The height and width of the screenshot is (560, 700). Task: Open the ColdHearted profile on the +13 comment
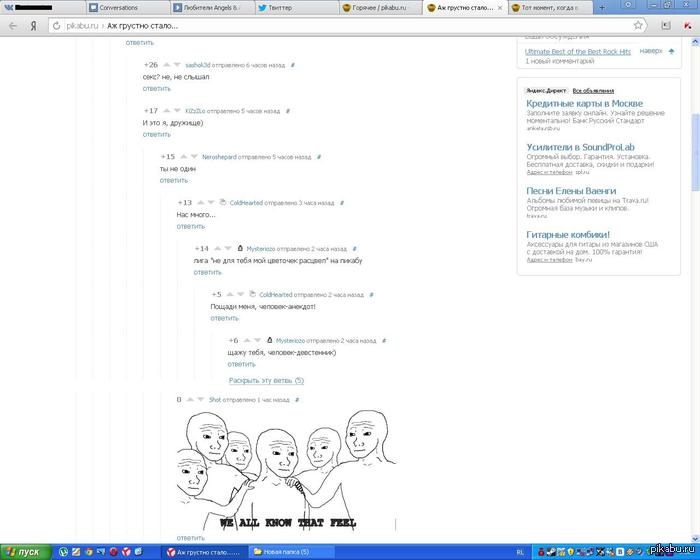(246, 203)
